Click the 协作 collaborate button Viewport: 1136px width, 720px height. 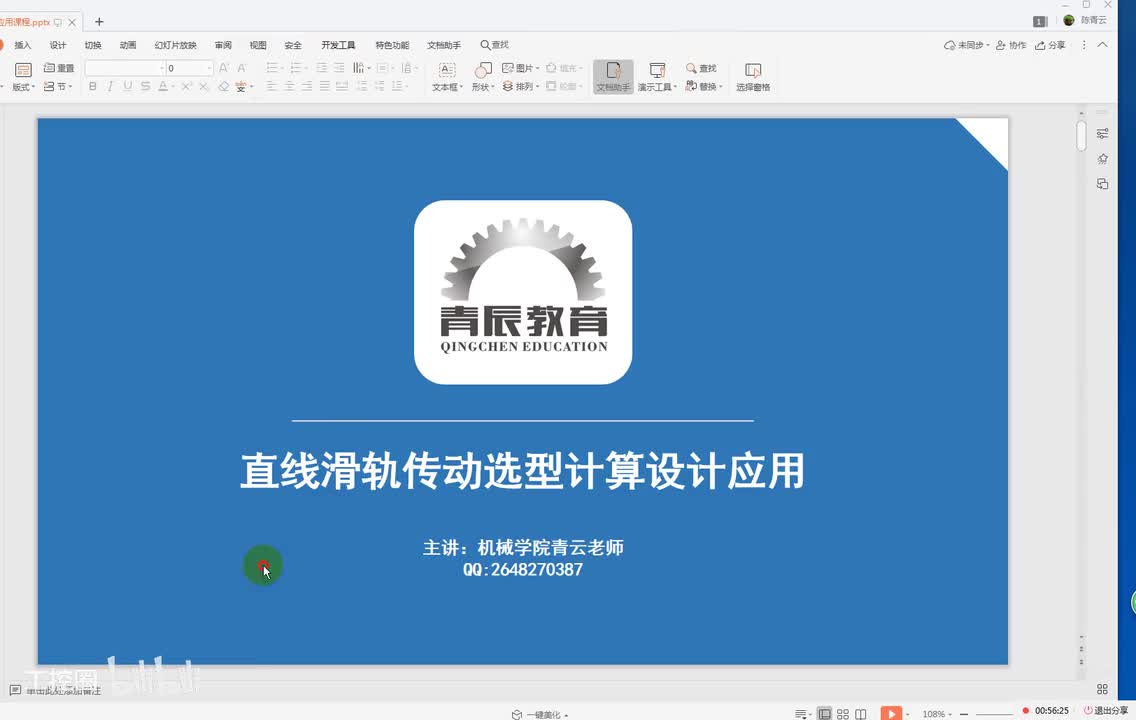point(1011,45)
